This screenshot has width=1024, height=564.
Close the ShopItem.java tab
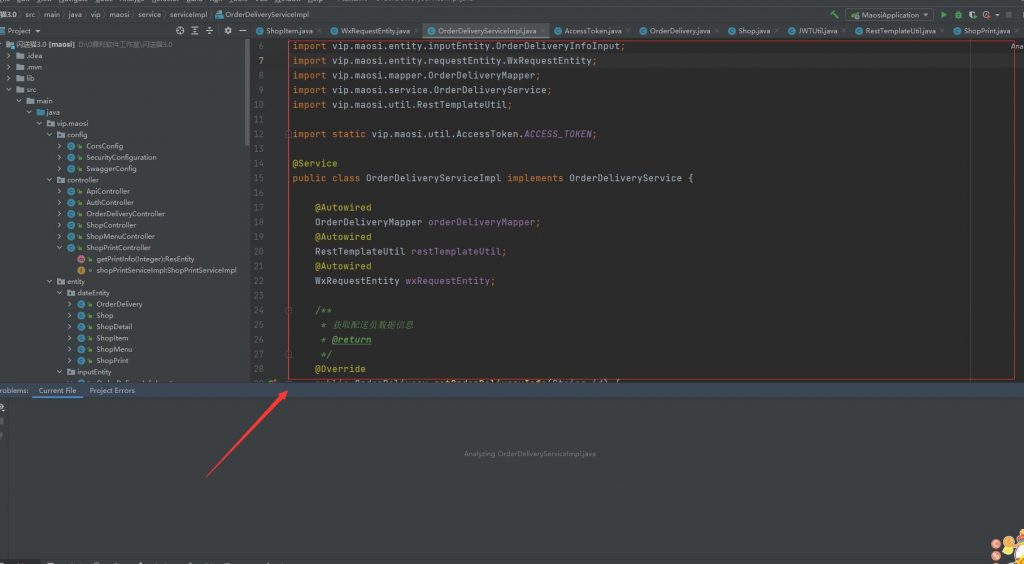point(321,31)
